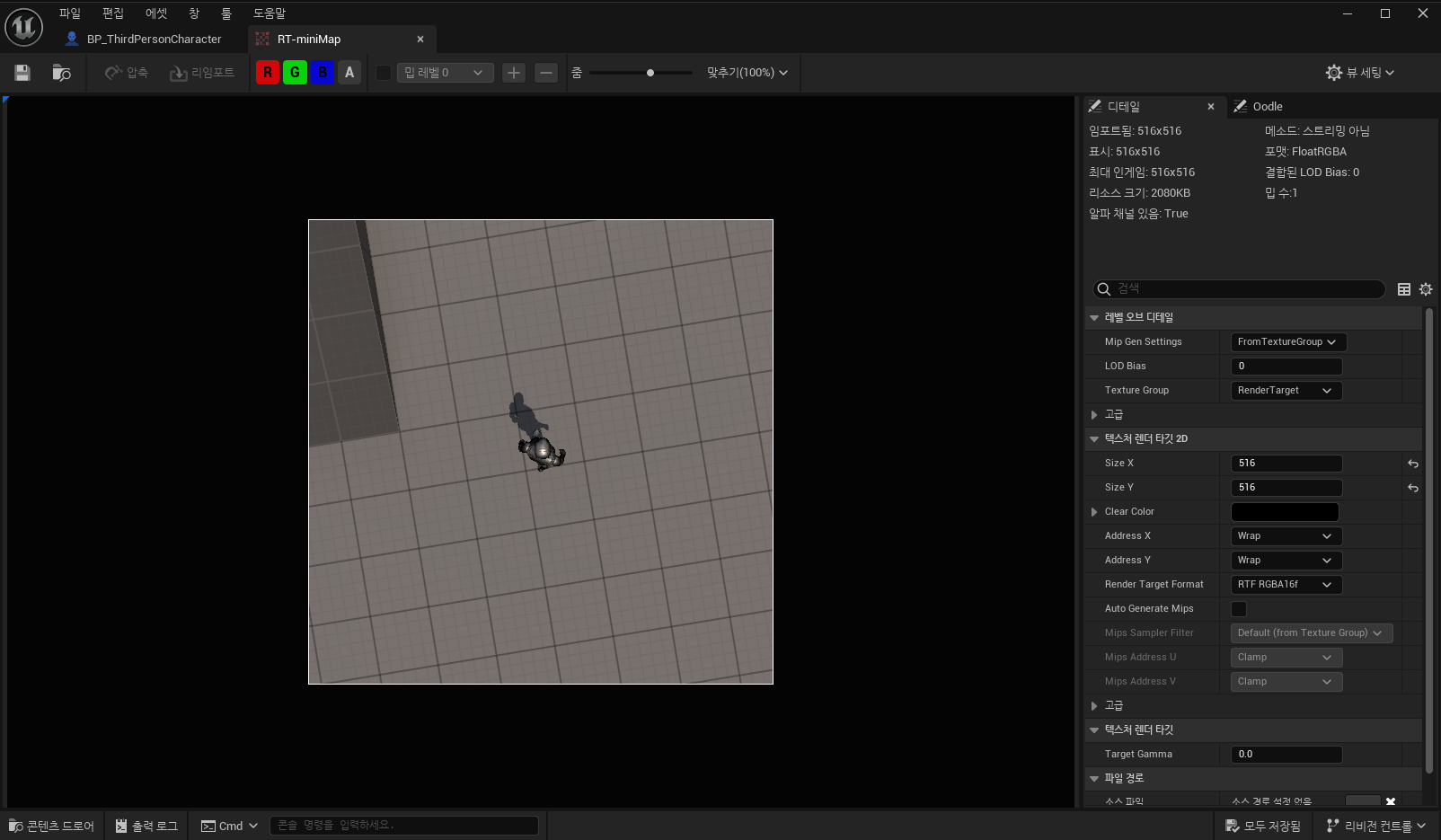1441x840 pixels.
Task: Reset Size X to default
Action: [x=1413, y=464]
